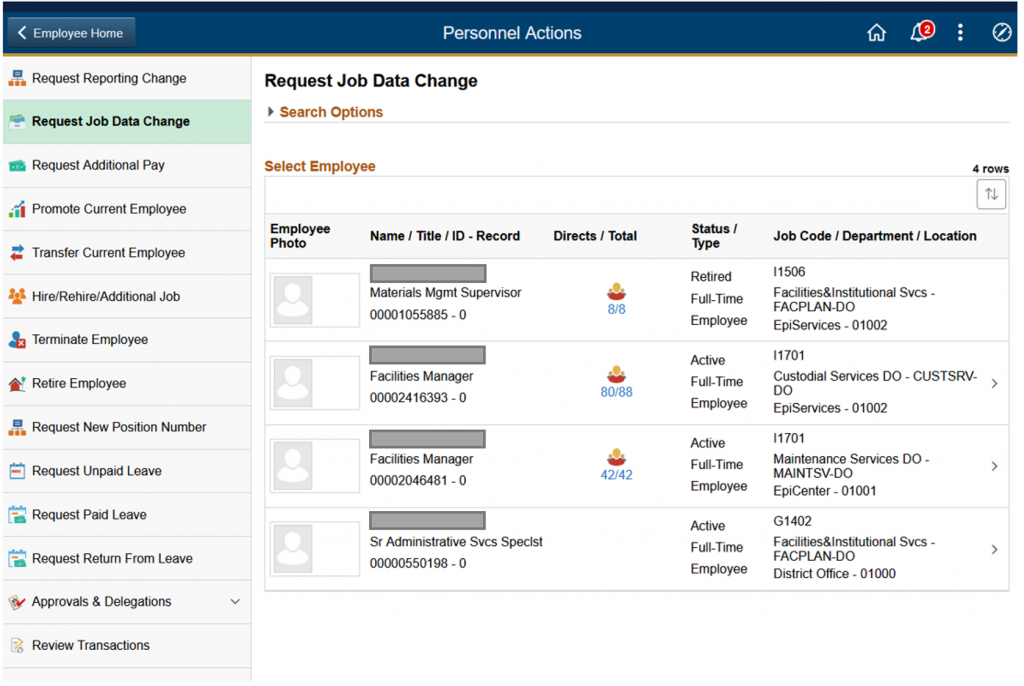
Task: Click job code I1506
Action: [789, 272]
